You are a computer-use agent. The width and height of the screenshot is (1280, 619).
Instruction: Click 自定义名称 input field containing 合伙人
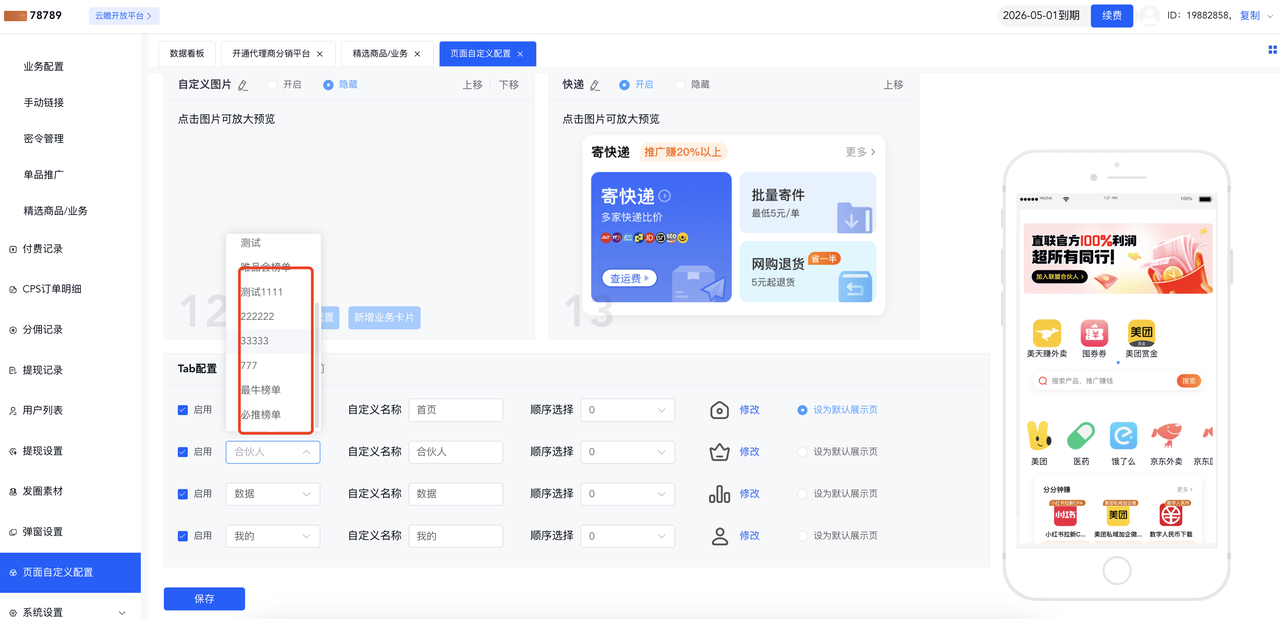[455, 452]
